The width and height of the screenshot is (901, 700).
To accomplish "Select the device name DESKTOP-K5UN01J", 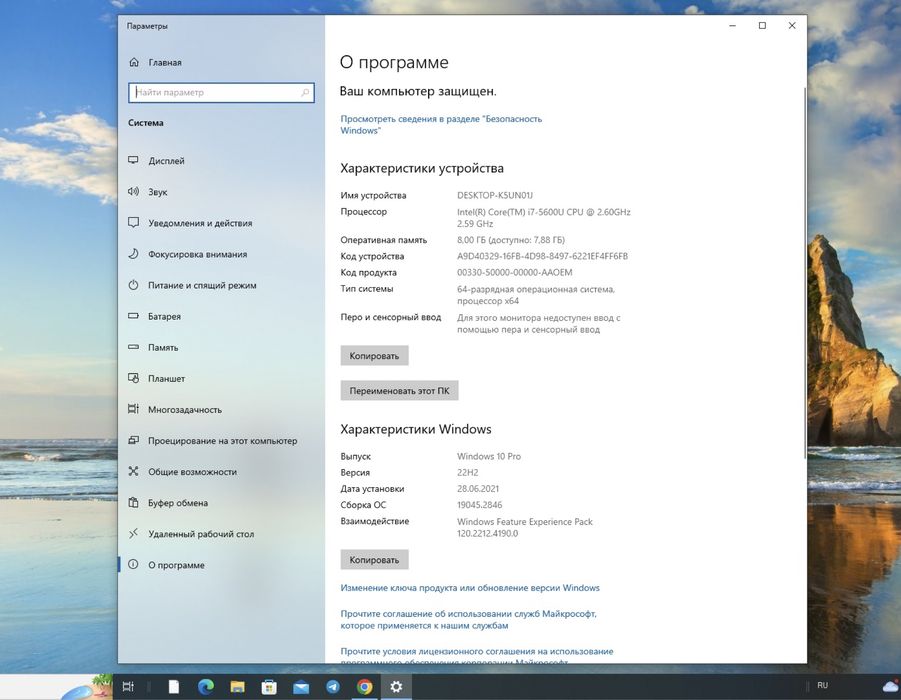I will 495,195.
